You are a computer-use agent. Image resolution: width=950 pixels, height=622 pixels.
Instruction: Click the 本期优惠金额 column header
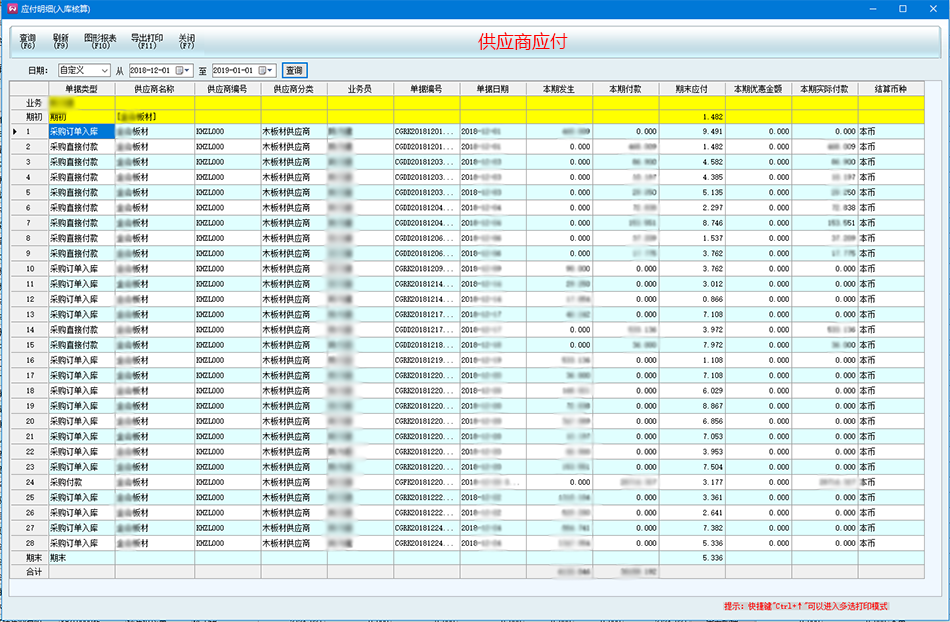pos(759,89)
